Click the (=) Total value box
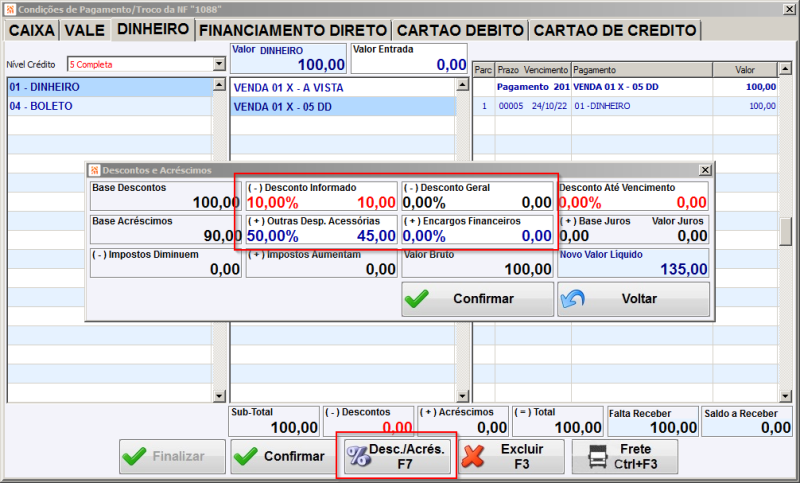 (558, 421)
